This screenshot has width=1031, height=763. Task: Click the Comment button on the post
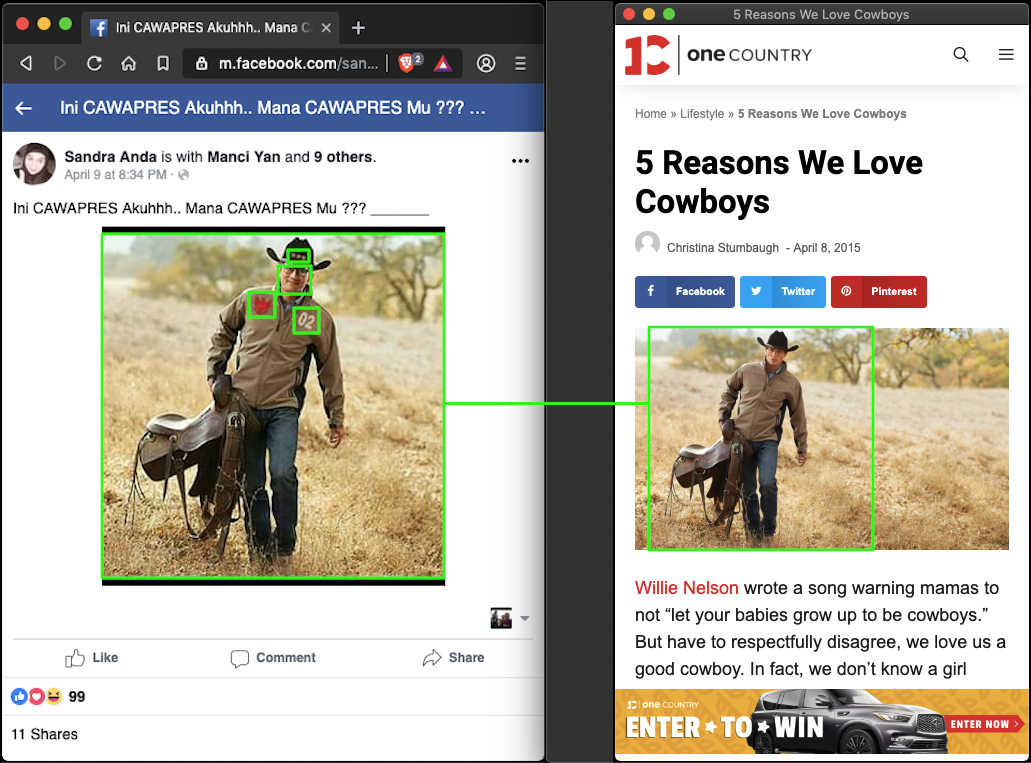point(273,658)
